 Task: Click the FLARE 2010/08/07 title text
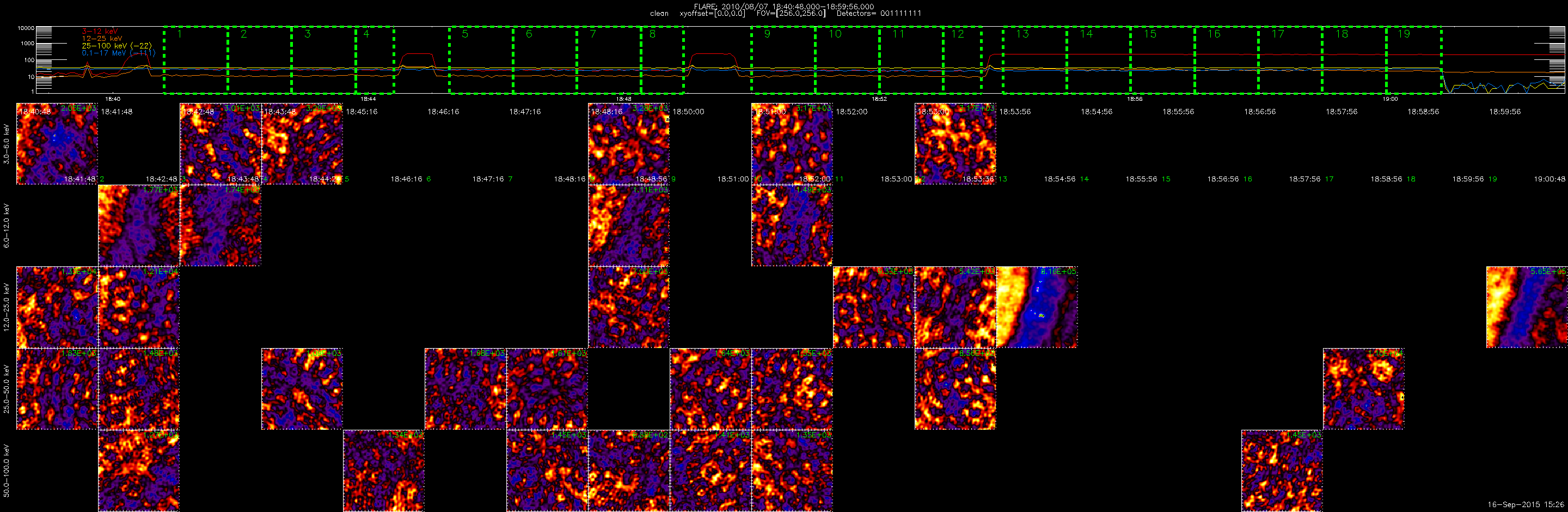click(x=784, y=7)
